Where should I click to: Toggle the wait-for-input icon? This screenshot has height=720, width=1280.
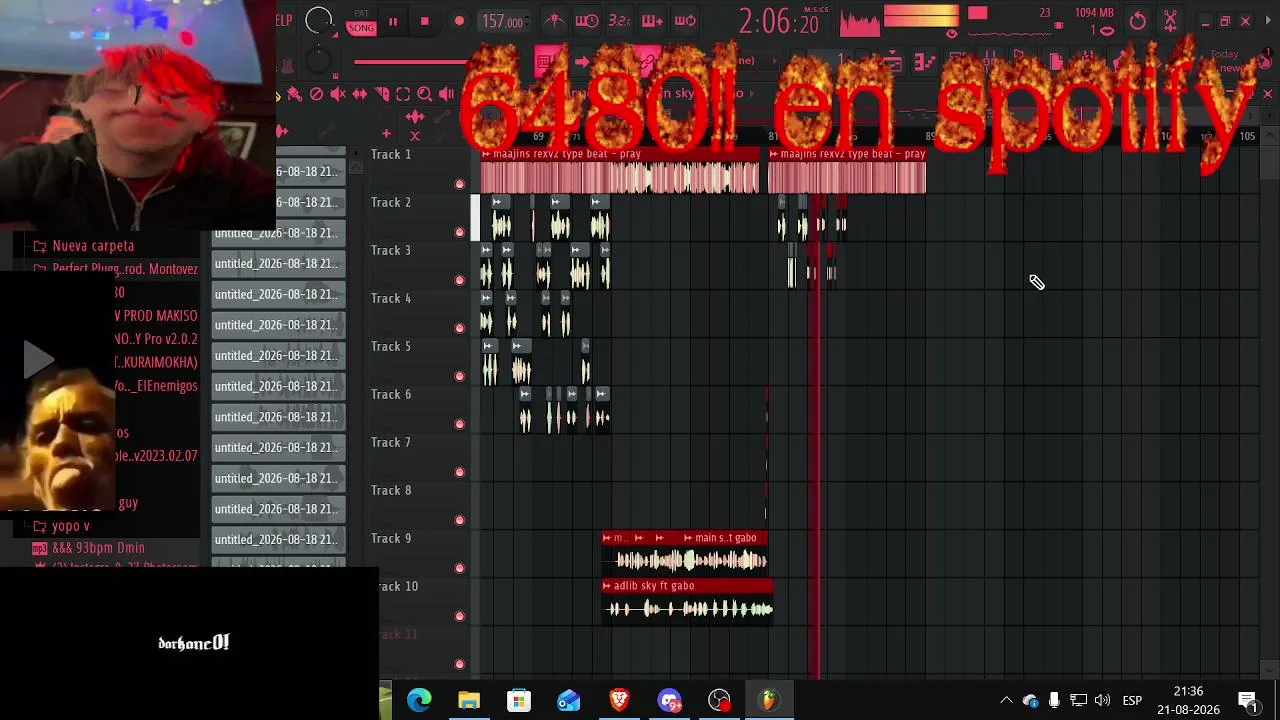tap(587, 21)
